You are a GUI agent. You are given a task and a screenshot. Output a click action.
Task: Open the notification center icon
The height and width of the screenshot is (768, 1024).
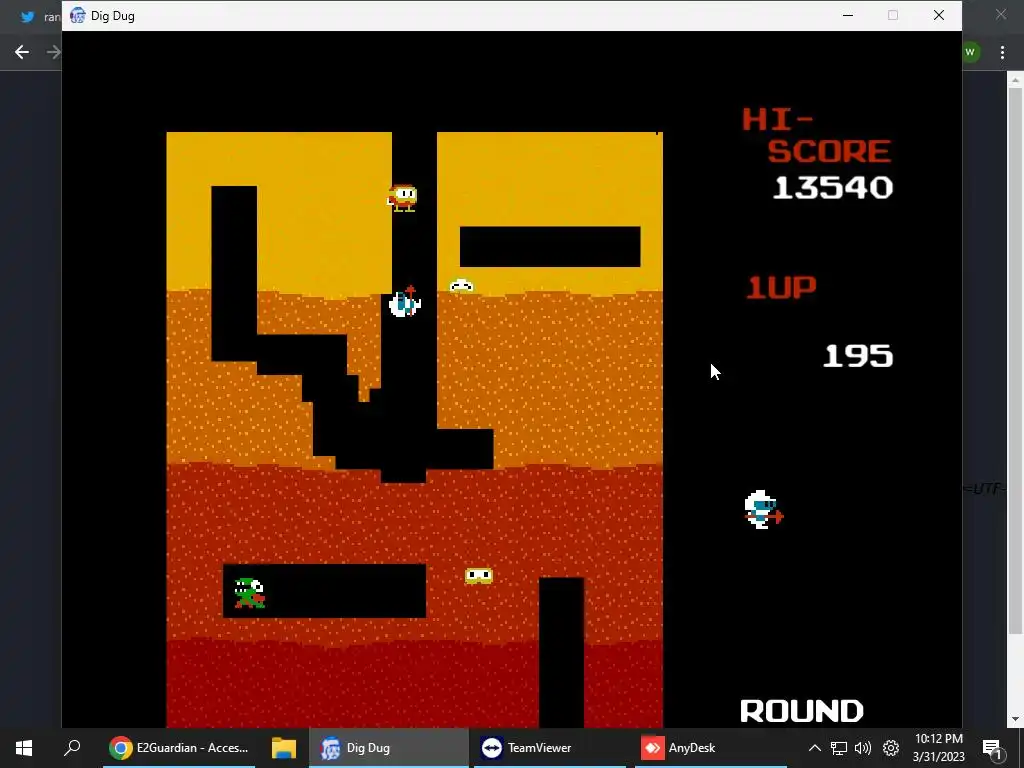(x=993, y=749)
